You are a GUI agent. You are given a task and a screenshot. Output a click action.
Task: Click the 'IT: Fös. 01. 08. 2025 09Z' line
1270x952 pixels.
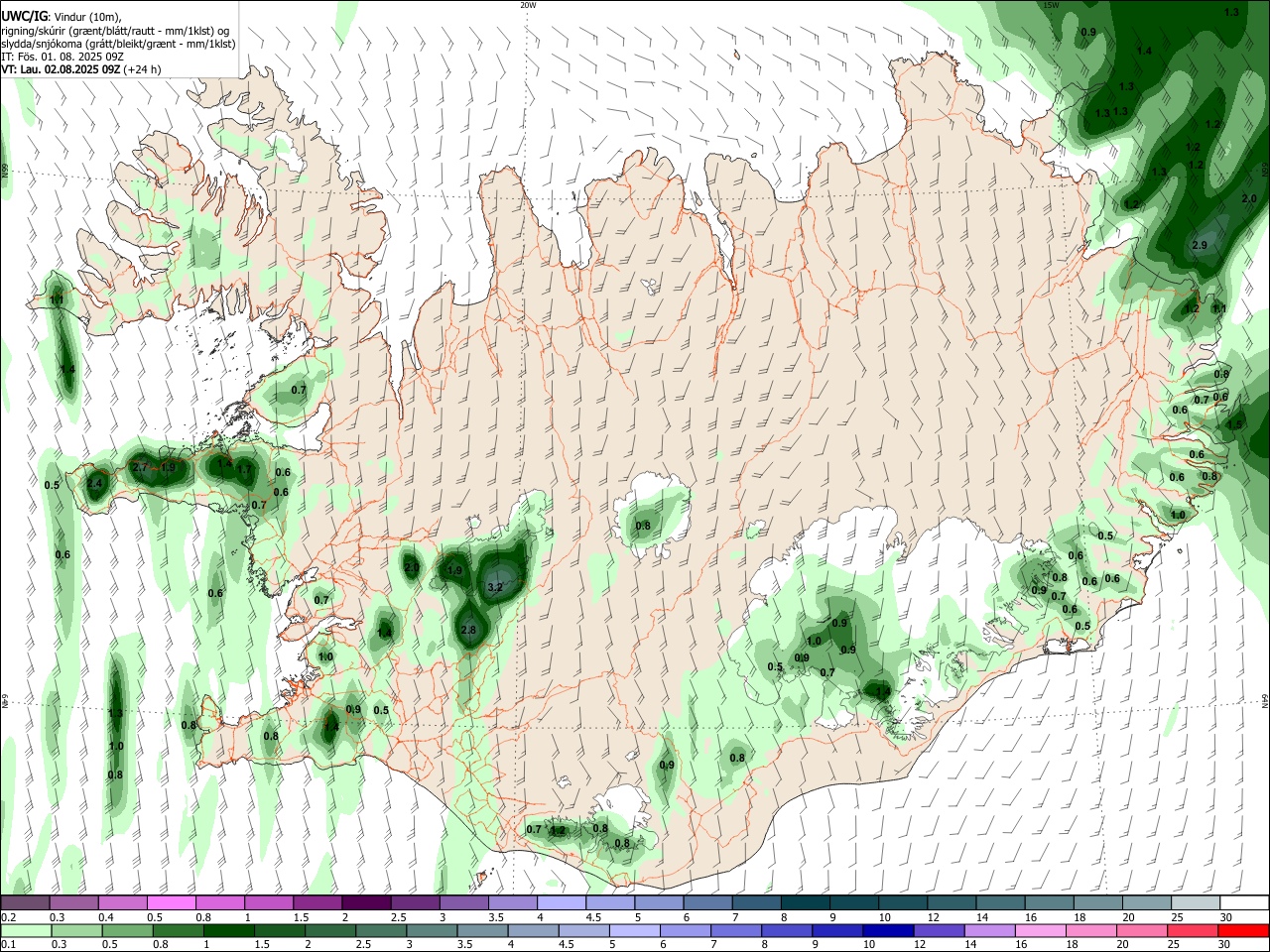tap(62, 57)
